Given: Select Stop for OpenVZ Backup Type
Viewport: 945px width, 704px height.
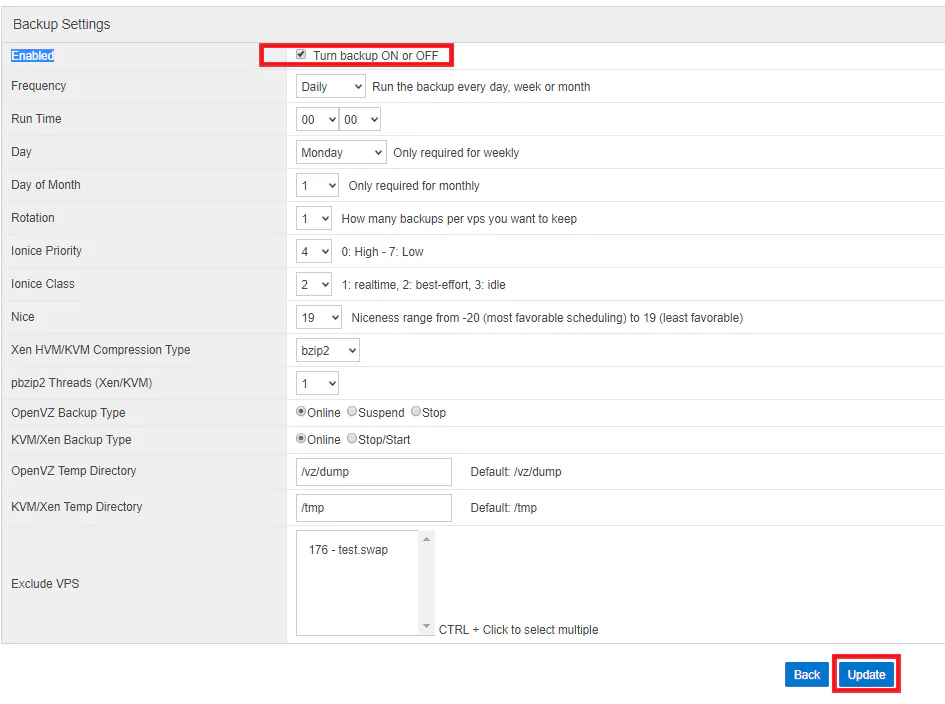Looking at the screenshot, I should tap(416, 412).
